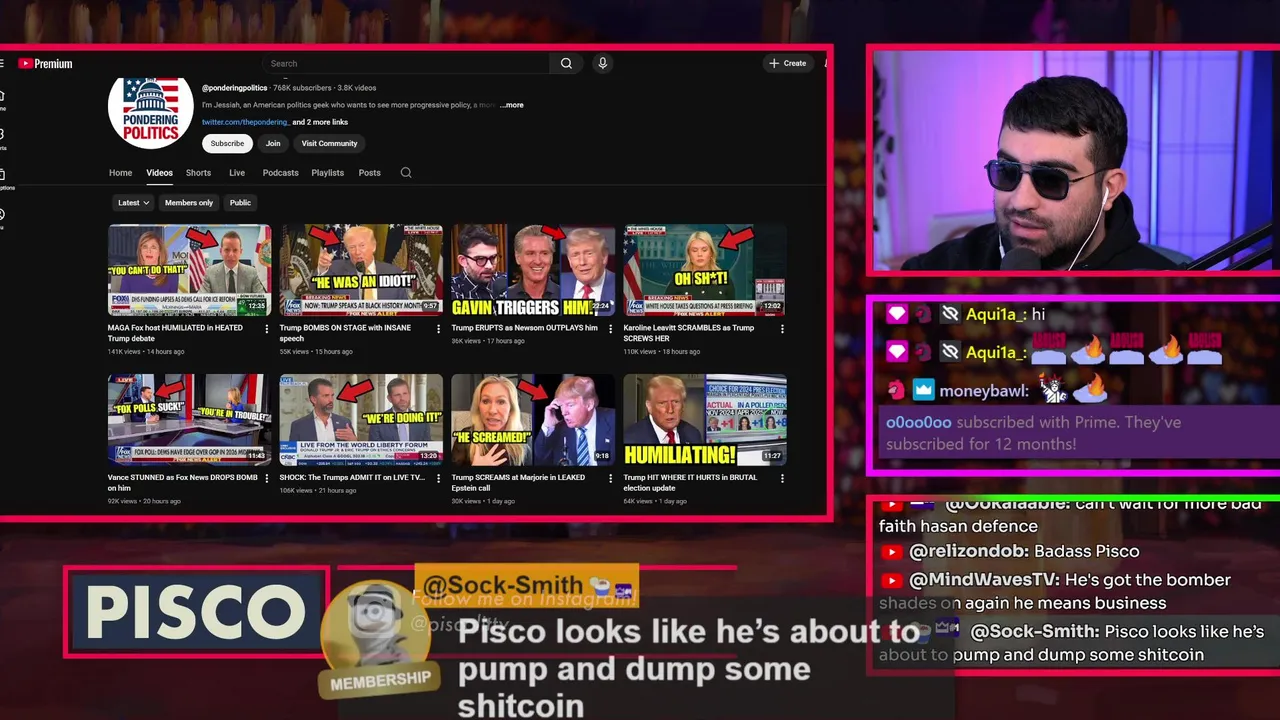
Task: Expand channel description with ...more
Action: pyautogui.click(x=511, y=105)
